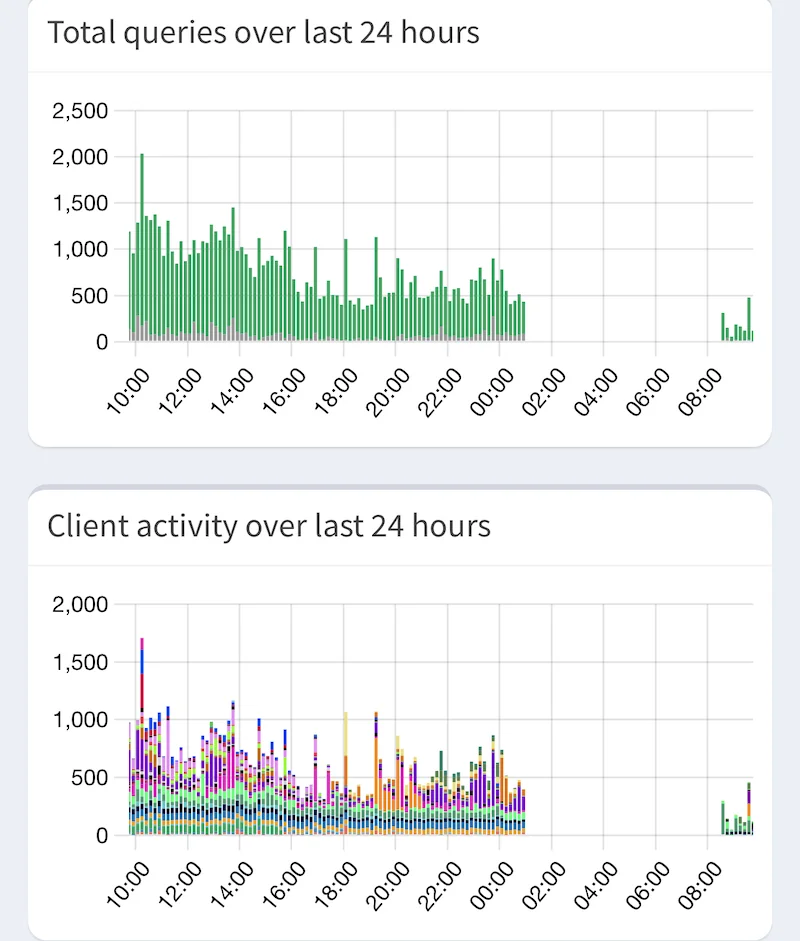
Task: Click the rightmost green bar in Total queries chart
Action: pos(752,335)
